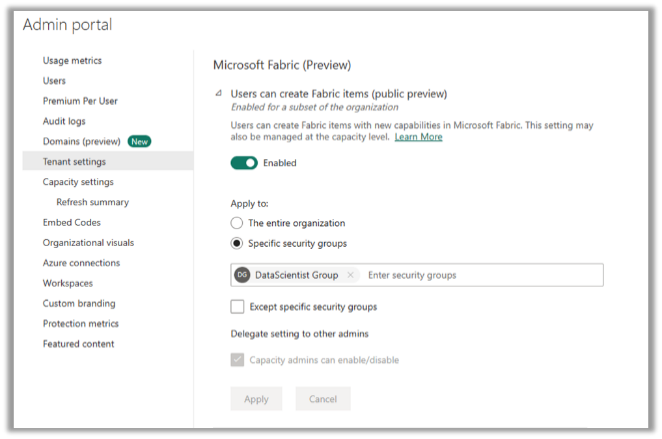Select The entire organization radio button
This screenshot has width=662, height=439.
[x=237, y=223]
